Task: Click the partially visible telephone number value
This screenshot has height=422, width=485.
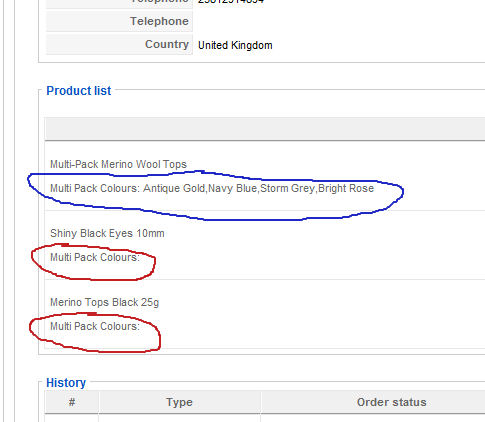Action: click(231, 2)
